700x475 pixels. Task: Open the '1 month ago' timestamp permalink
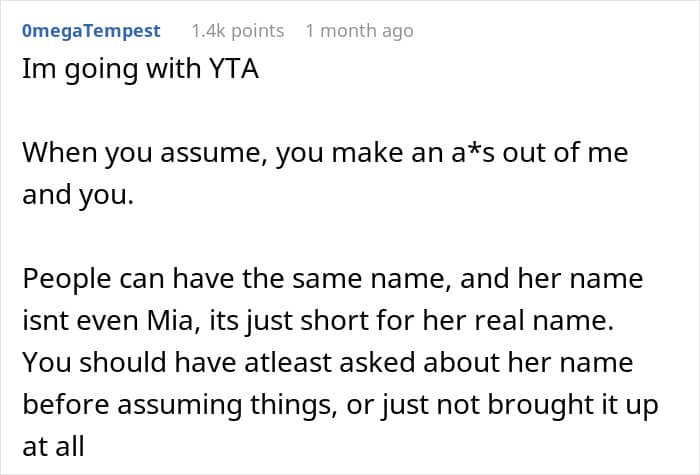359,31
